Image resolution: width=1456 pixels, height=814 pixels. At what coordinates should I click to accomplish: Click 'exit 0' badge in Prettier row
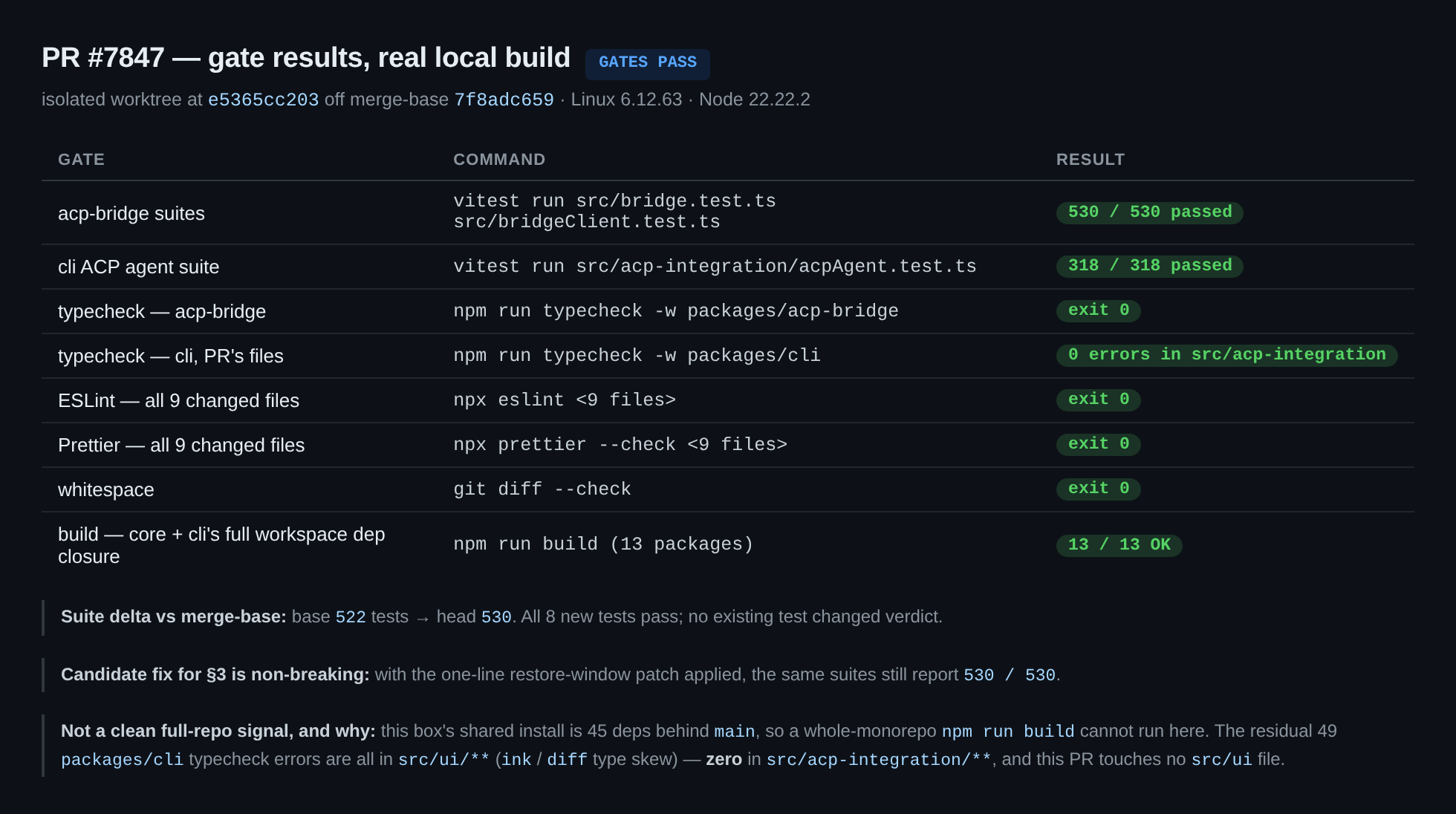click(x=1099, y=444)
